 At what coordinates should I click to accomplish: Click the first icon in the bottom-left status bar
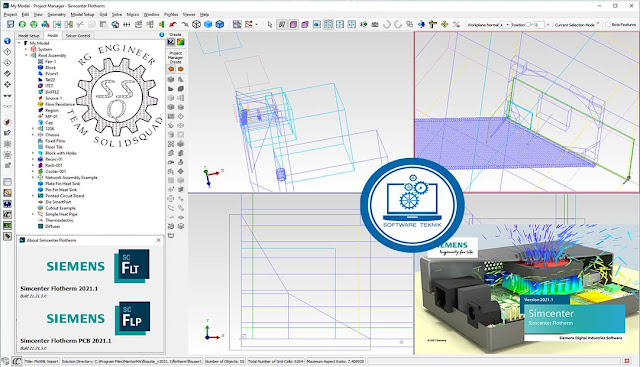(6, 361)
